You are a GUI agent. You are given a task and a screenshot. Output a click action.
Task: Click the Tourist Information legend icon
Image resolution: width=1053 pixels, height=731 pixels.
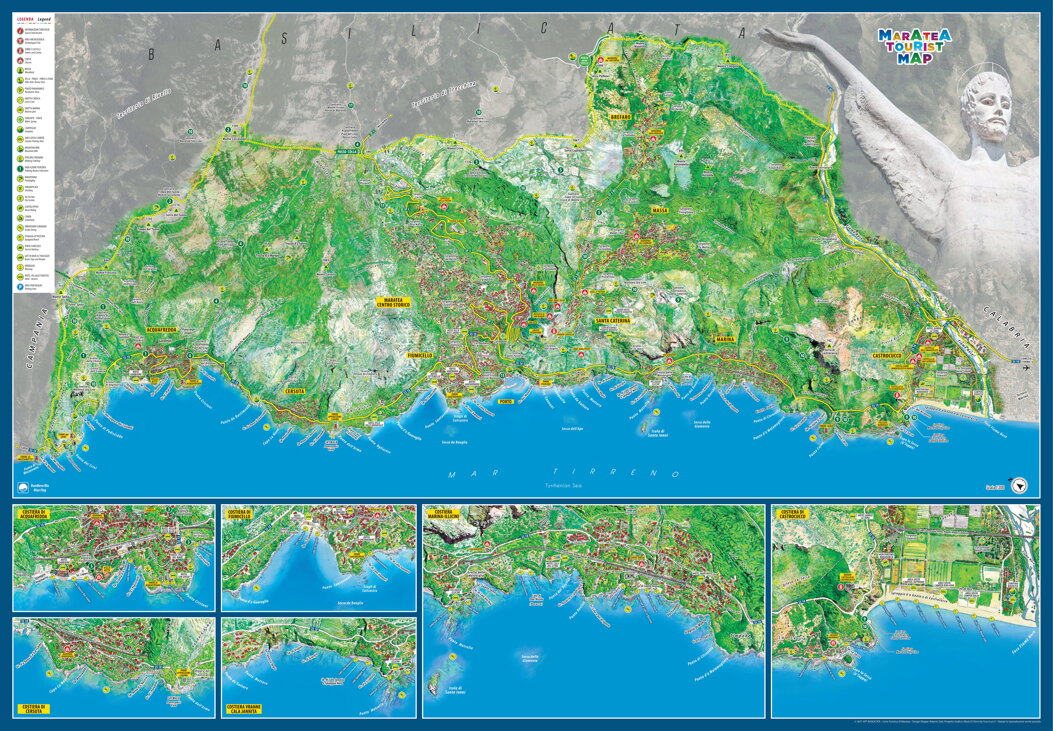point(20,30)
